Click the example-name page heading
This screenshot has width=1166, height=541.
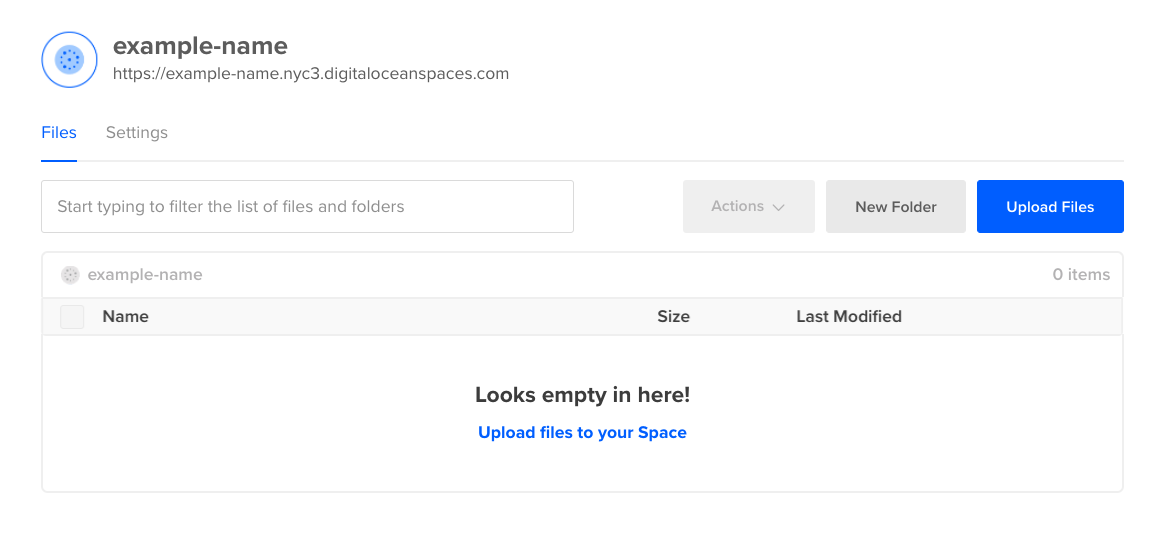tap(200, 46)
